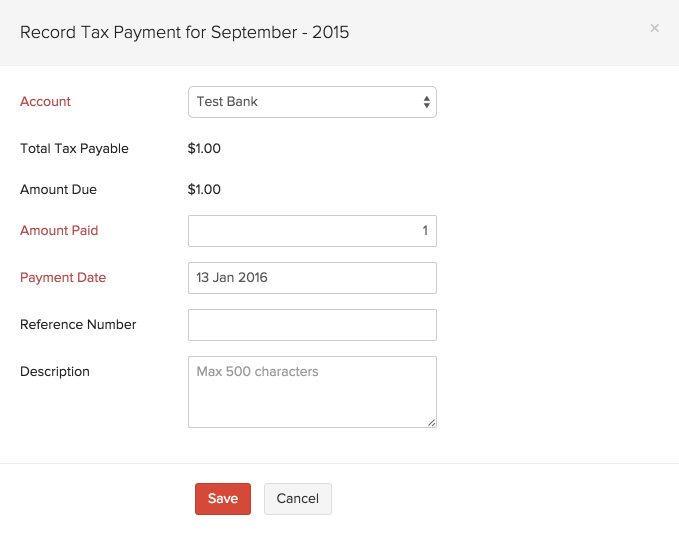Click into the Reference Number box

[312, 325]
